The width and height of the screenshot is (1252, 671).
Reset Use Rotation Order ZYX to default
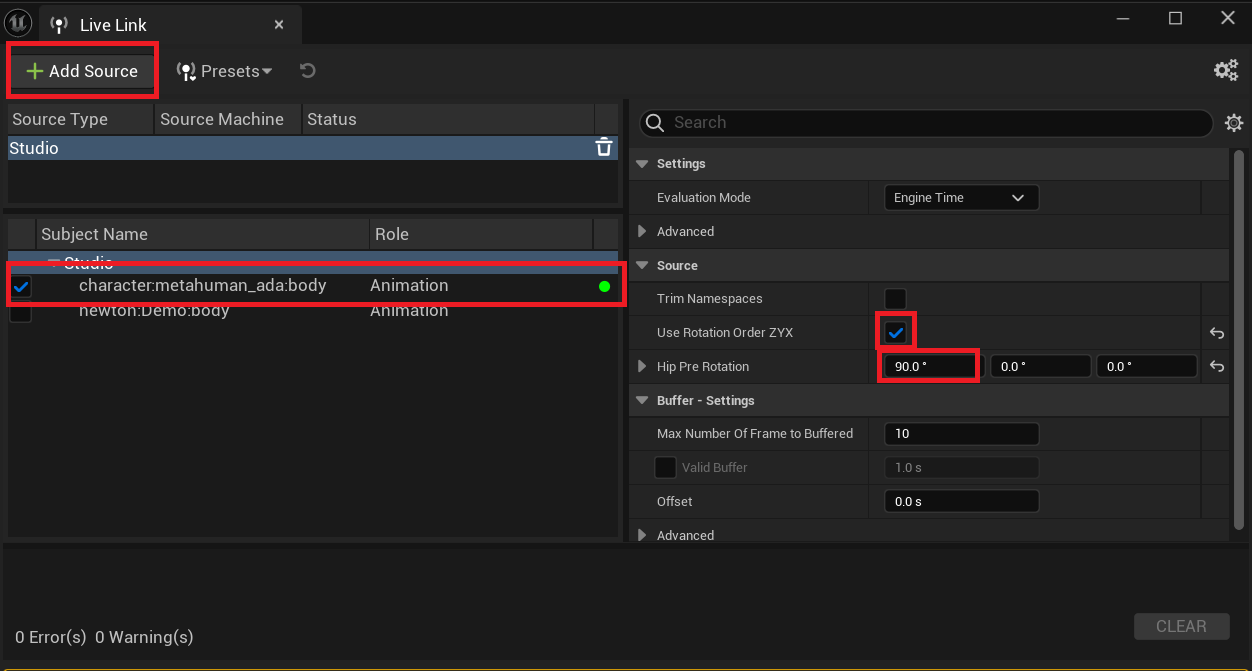(1216, 333)
